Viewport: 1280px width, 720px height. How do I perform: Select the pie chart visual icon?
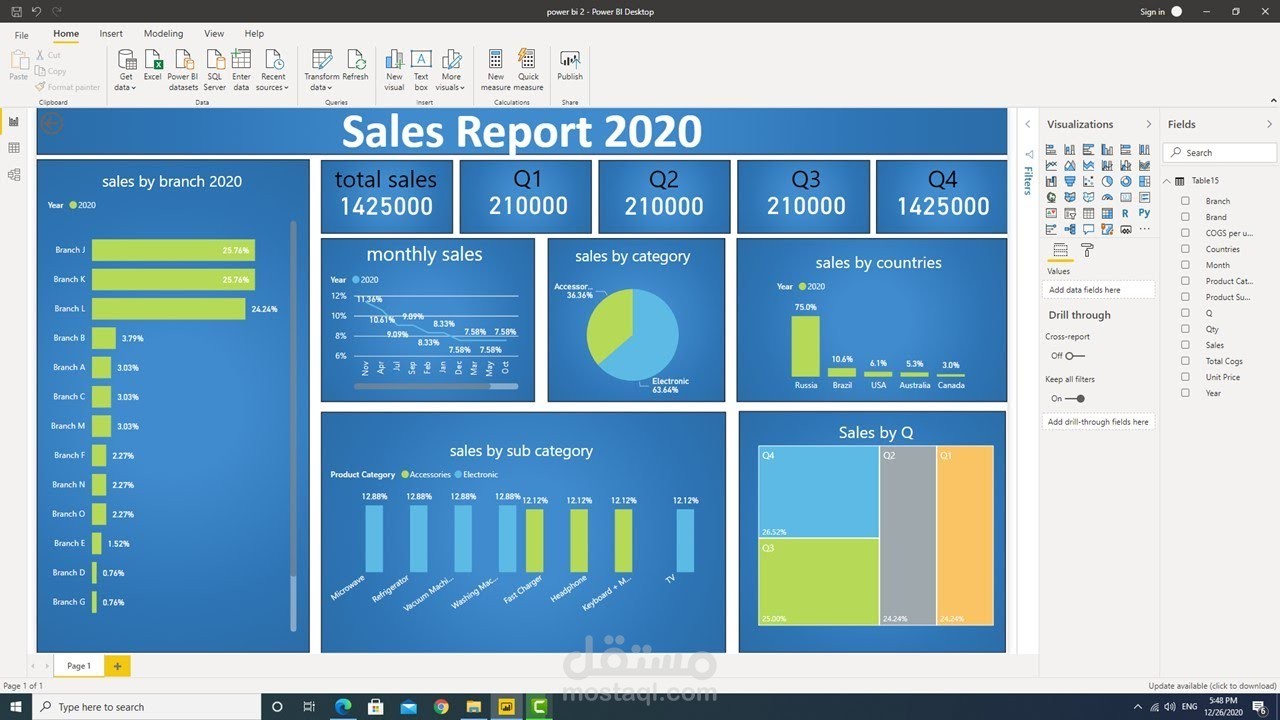tap(1107, 180)
